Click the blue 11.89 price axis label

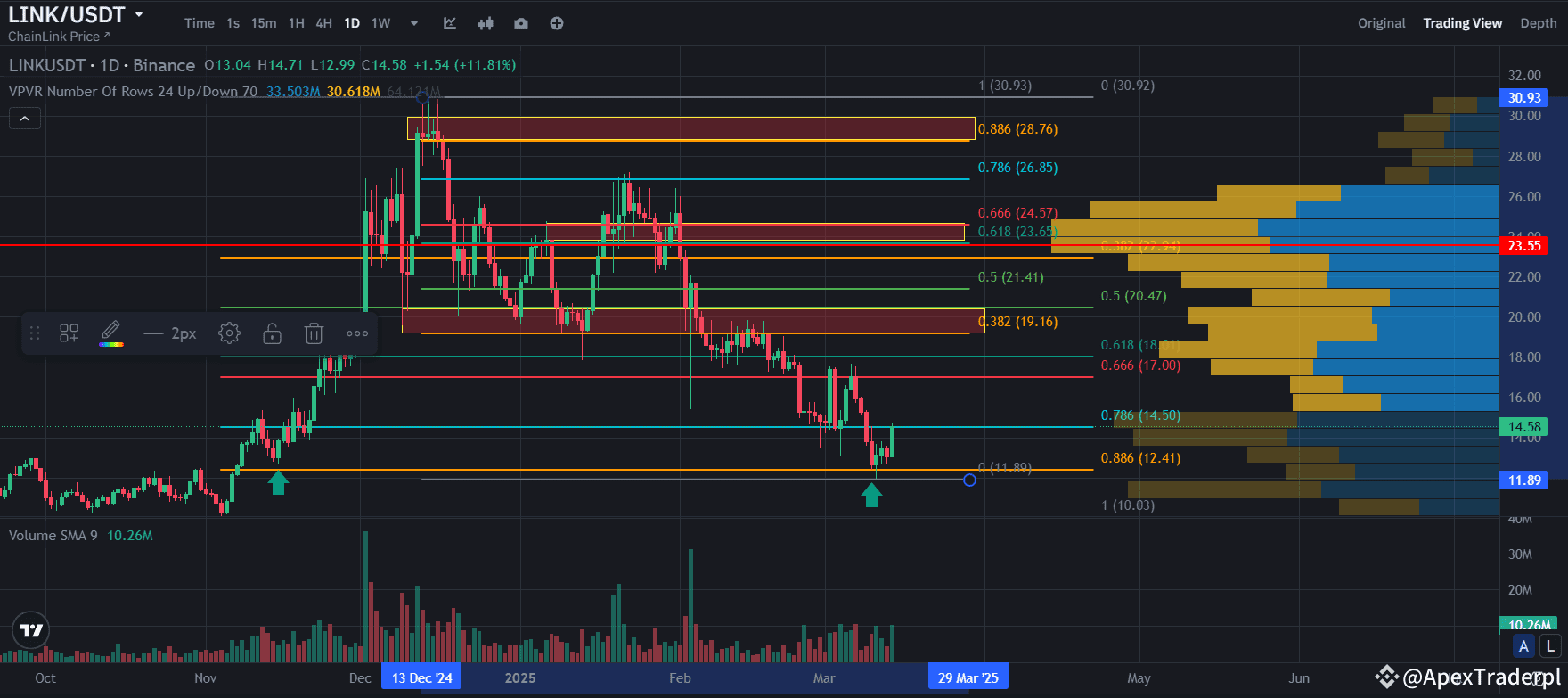tap(1524, 480)
